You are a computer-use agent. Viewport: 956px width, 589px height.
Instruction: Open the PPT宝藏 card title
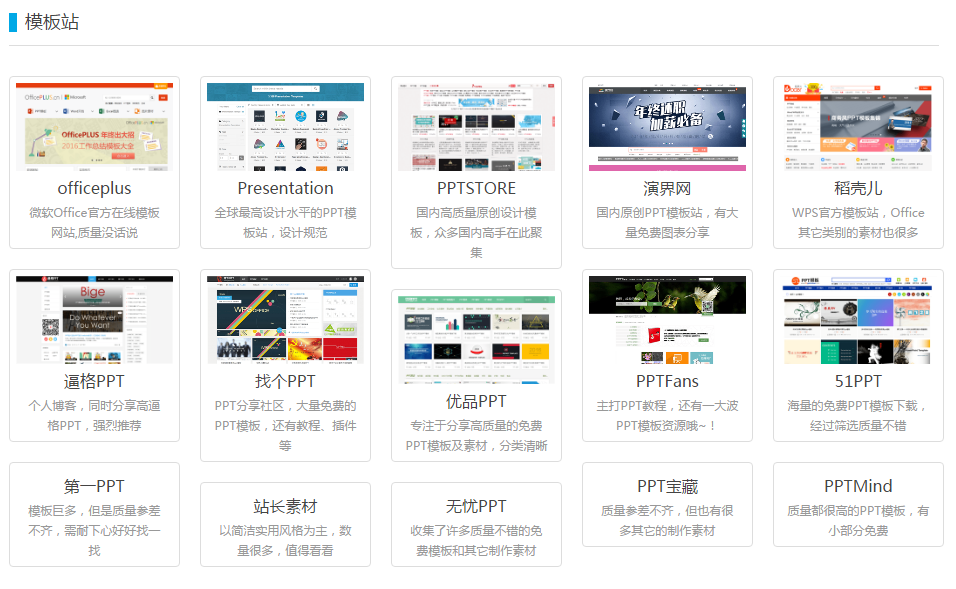pos(667,487)
